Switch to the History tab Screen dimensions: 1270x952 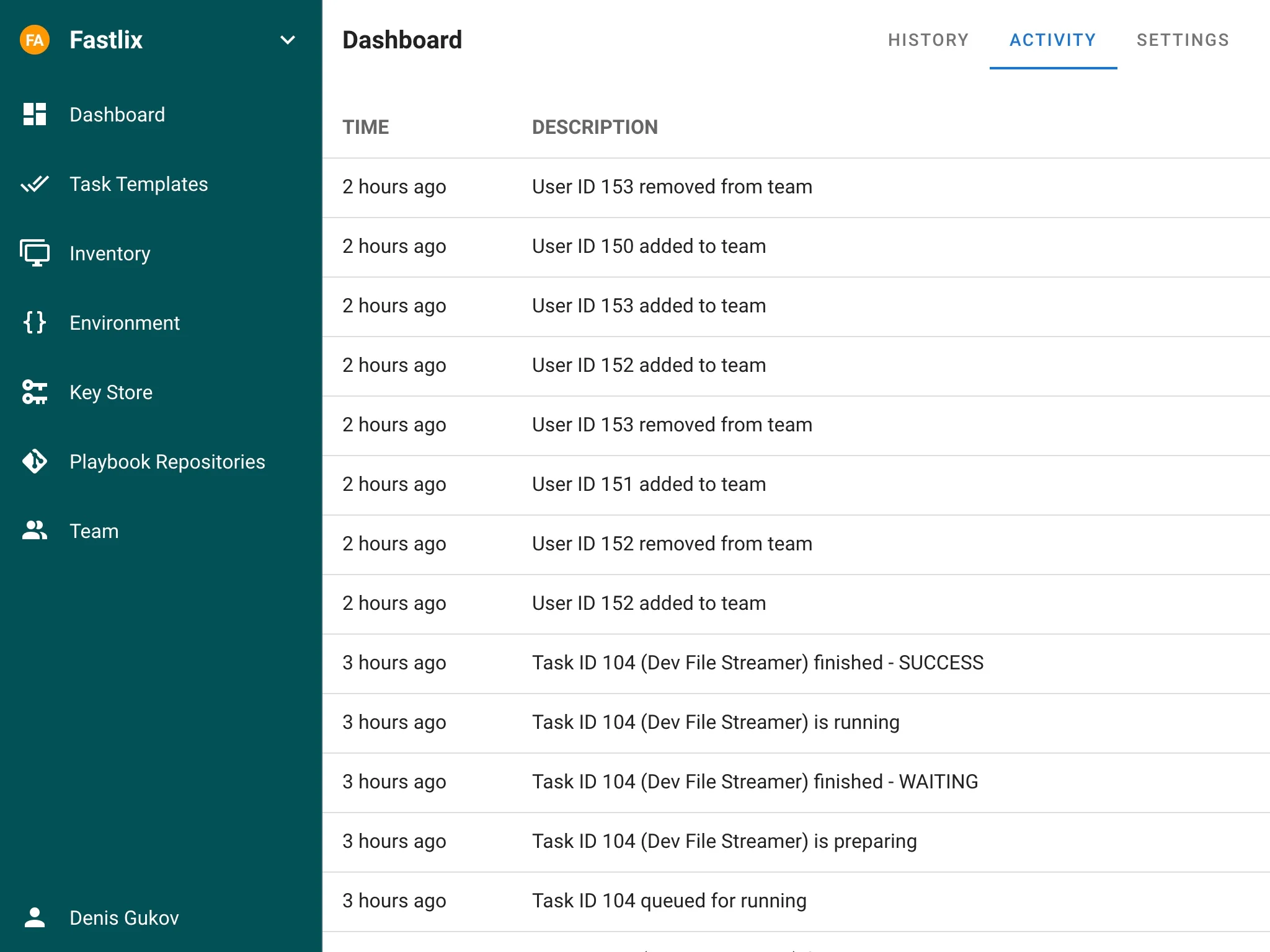(x=928, y=40)
